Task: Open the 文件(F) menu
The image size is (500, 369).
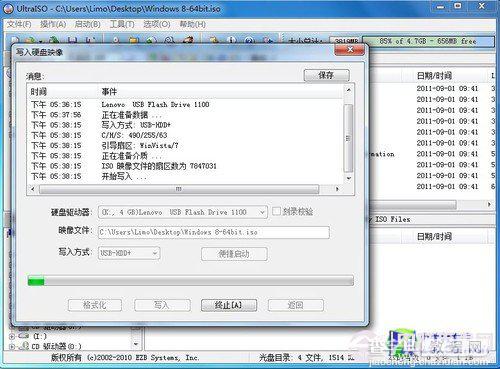Action: 19,24
